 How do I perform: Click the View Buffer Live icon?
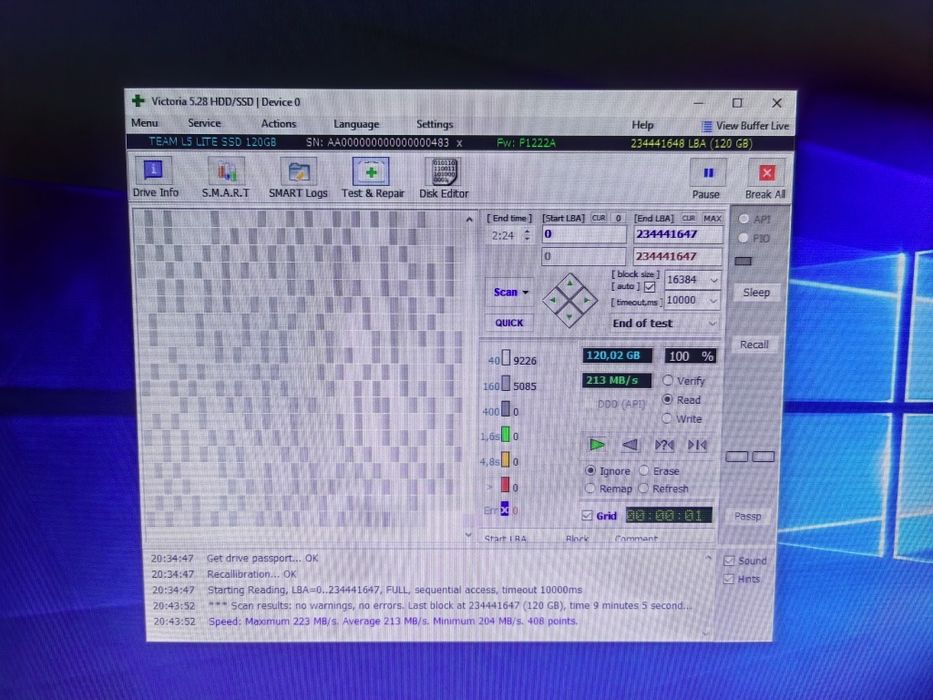(707, 126)
